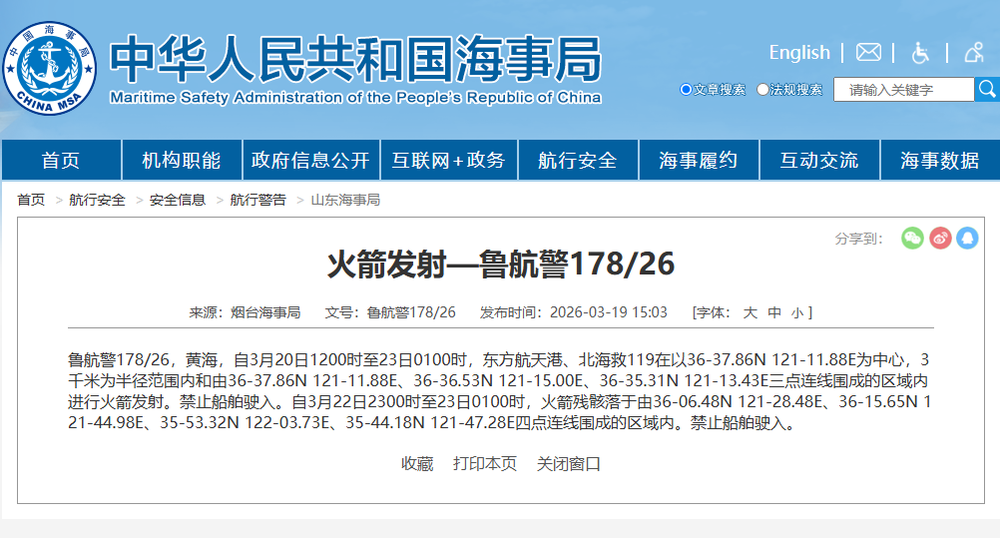The height and width of the screenshot is (538, 1000).
Task: Switch to the English site
Action: [799, 52]
